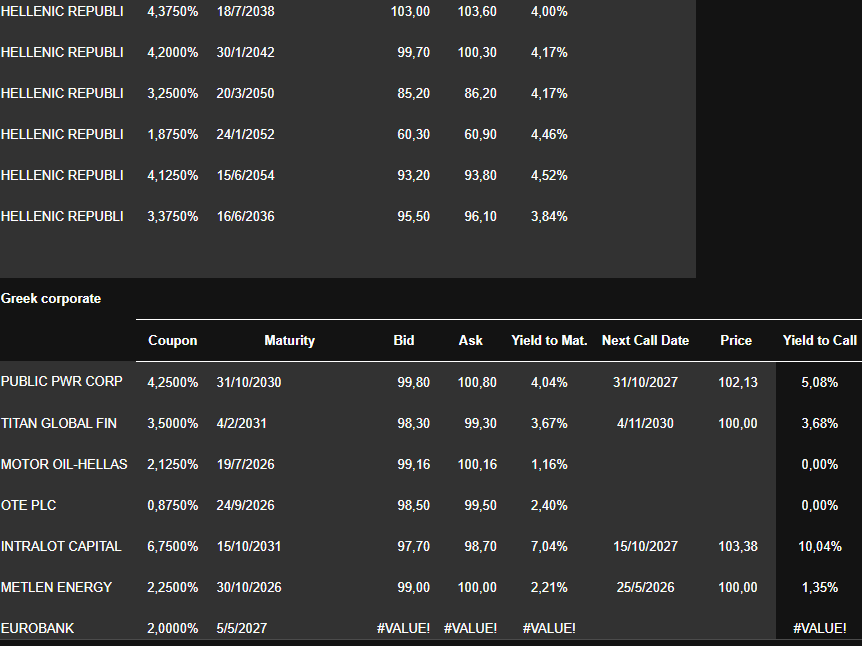Select the PUBLIC PWR CORP row name

62,382
